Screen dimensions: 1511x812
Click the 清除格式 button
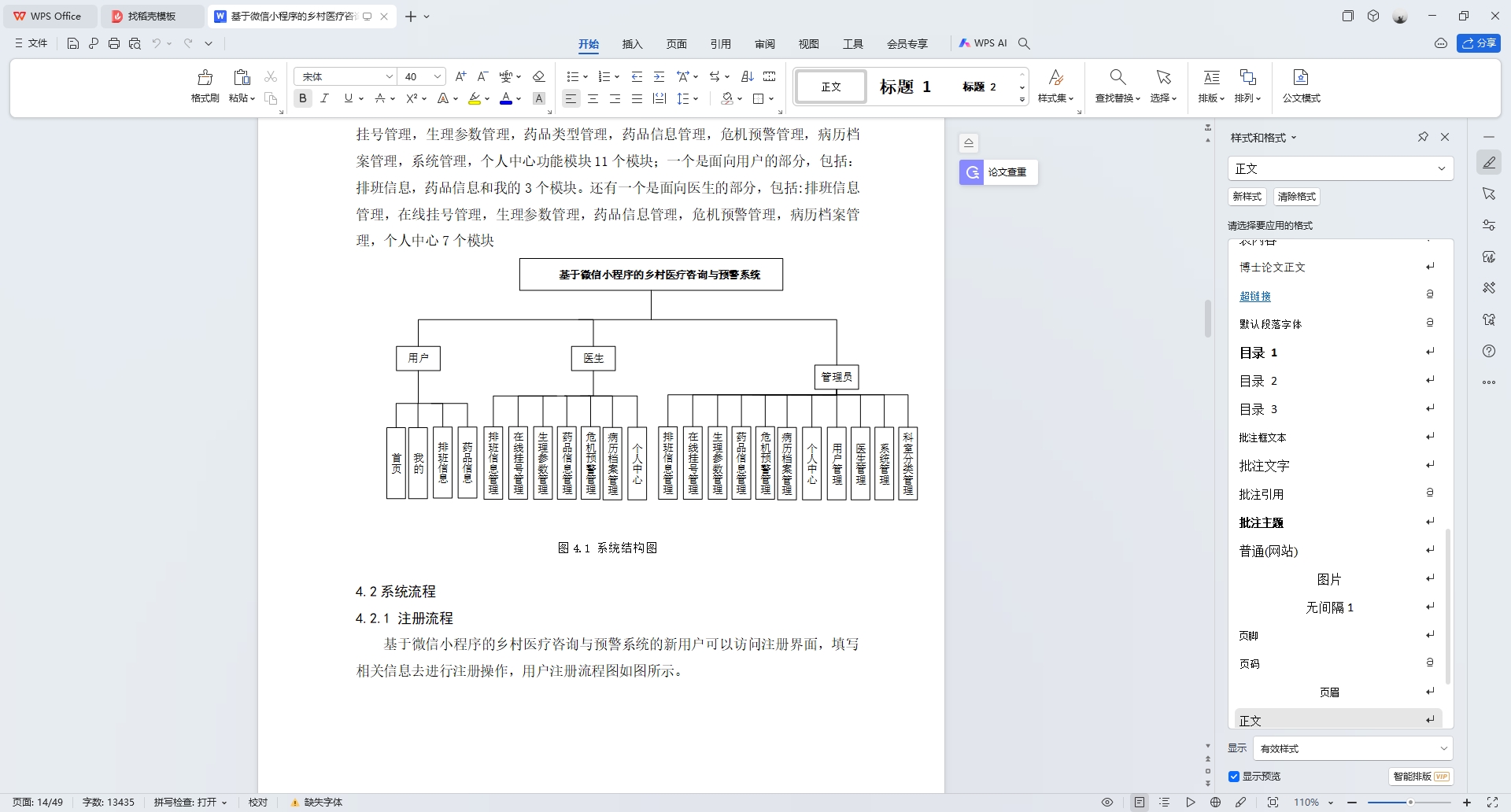1296,197
